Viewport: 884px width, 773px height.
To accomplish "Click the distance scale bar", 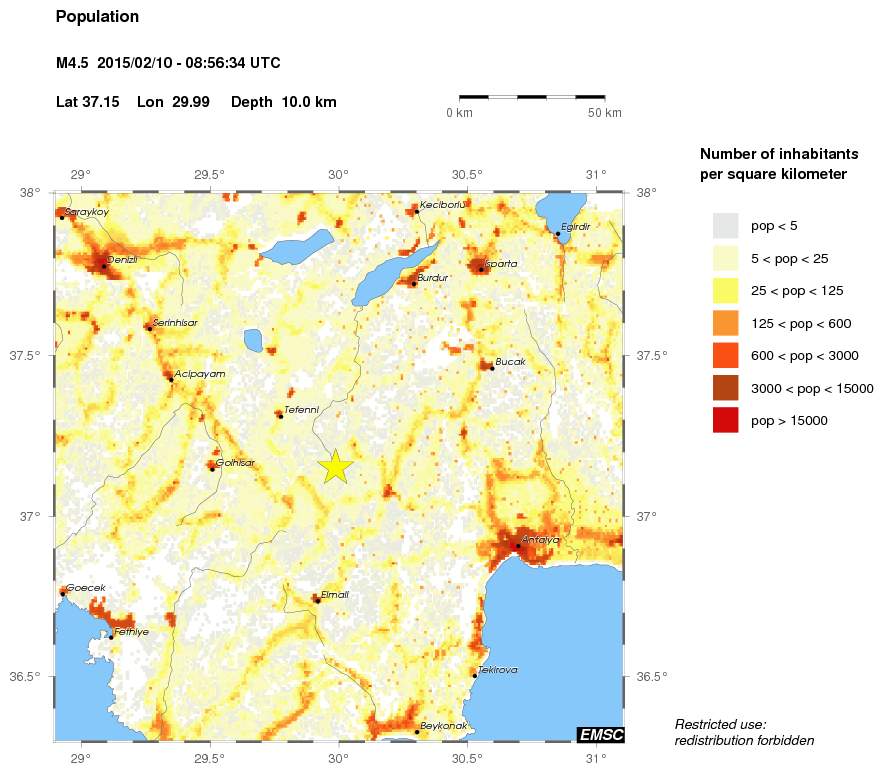I will 532,97.
